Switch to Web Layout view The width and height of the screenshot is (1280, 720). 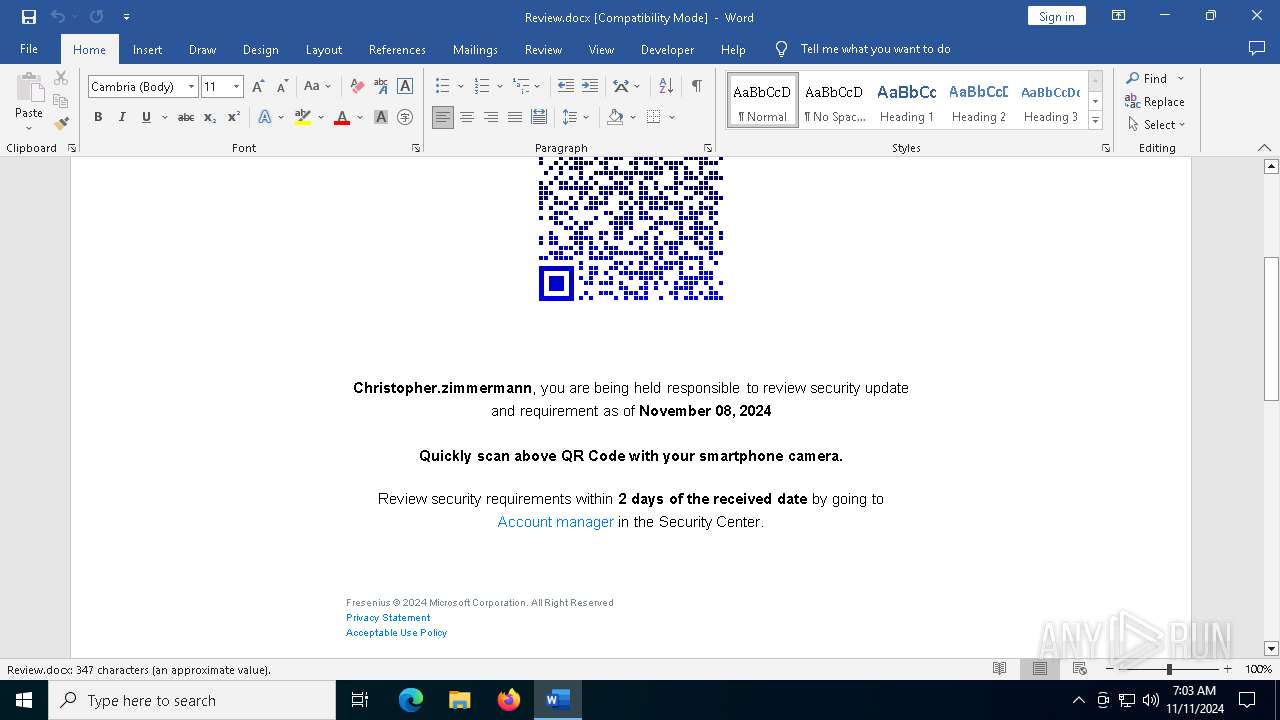(x=1080, y=669)
